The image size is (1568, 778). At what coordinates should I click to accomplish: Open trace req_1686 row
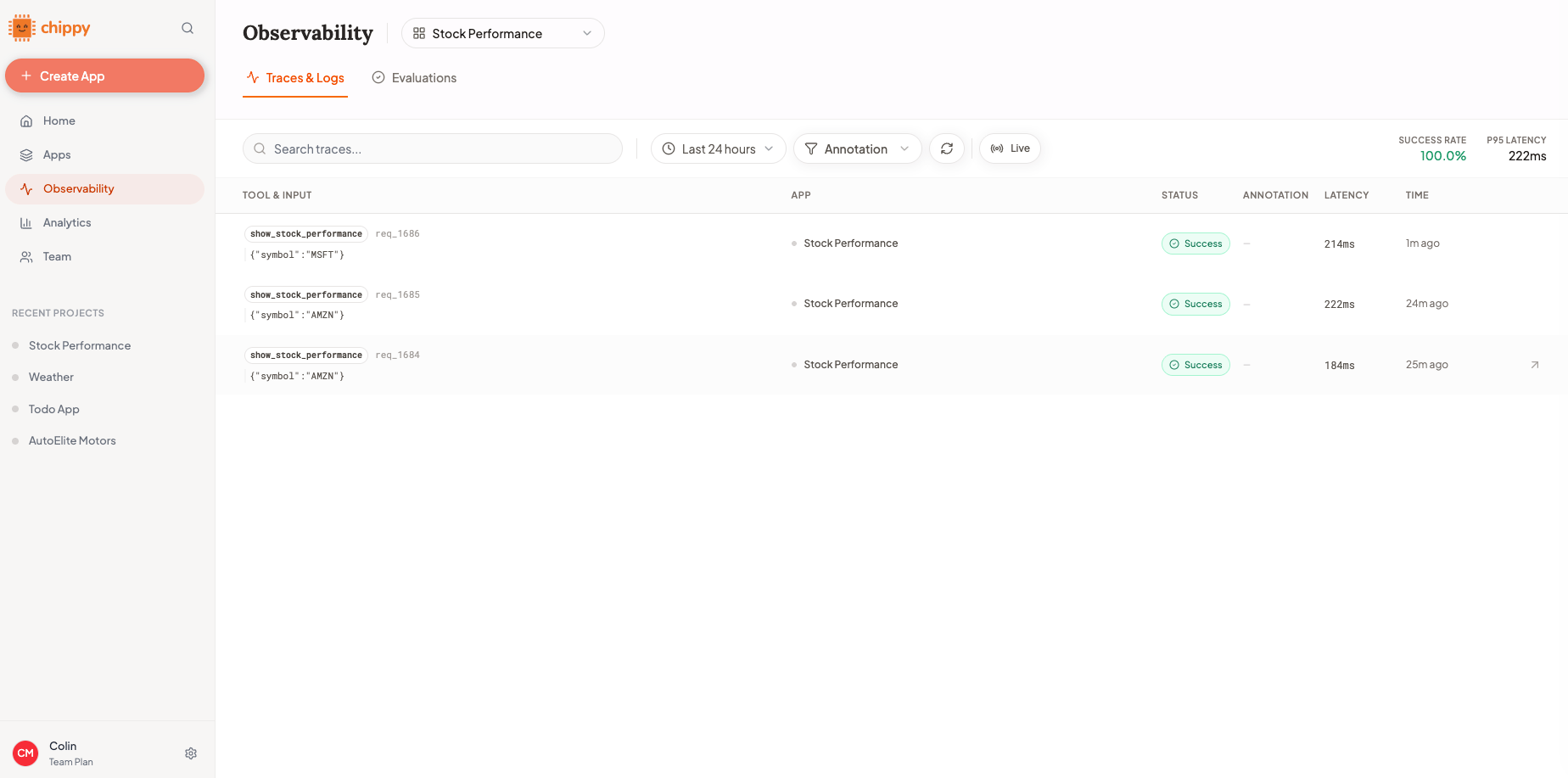click(891, 243)
